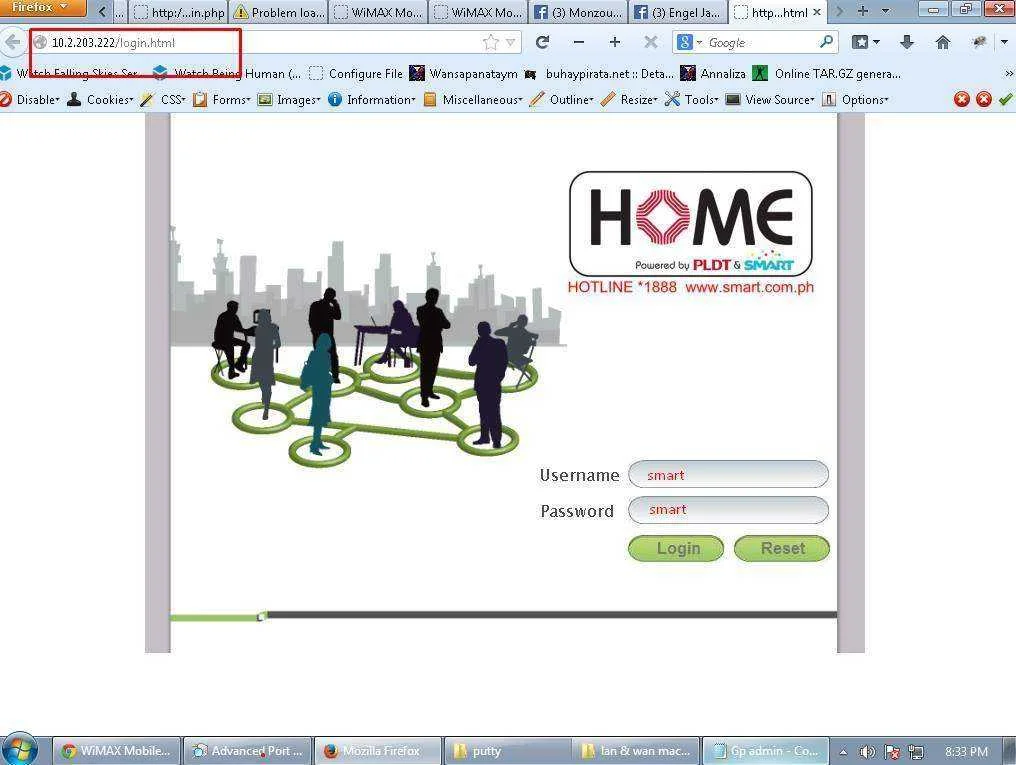Open the Downloads arrow button
Viewport: 1016px width, 765px height.
click(907, 43)
